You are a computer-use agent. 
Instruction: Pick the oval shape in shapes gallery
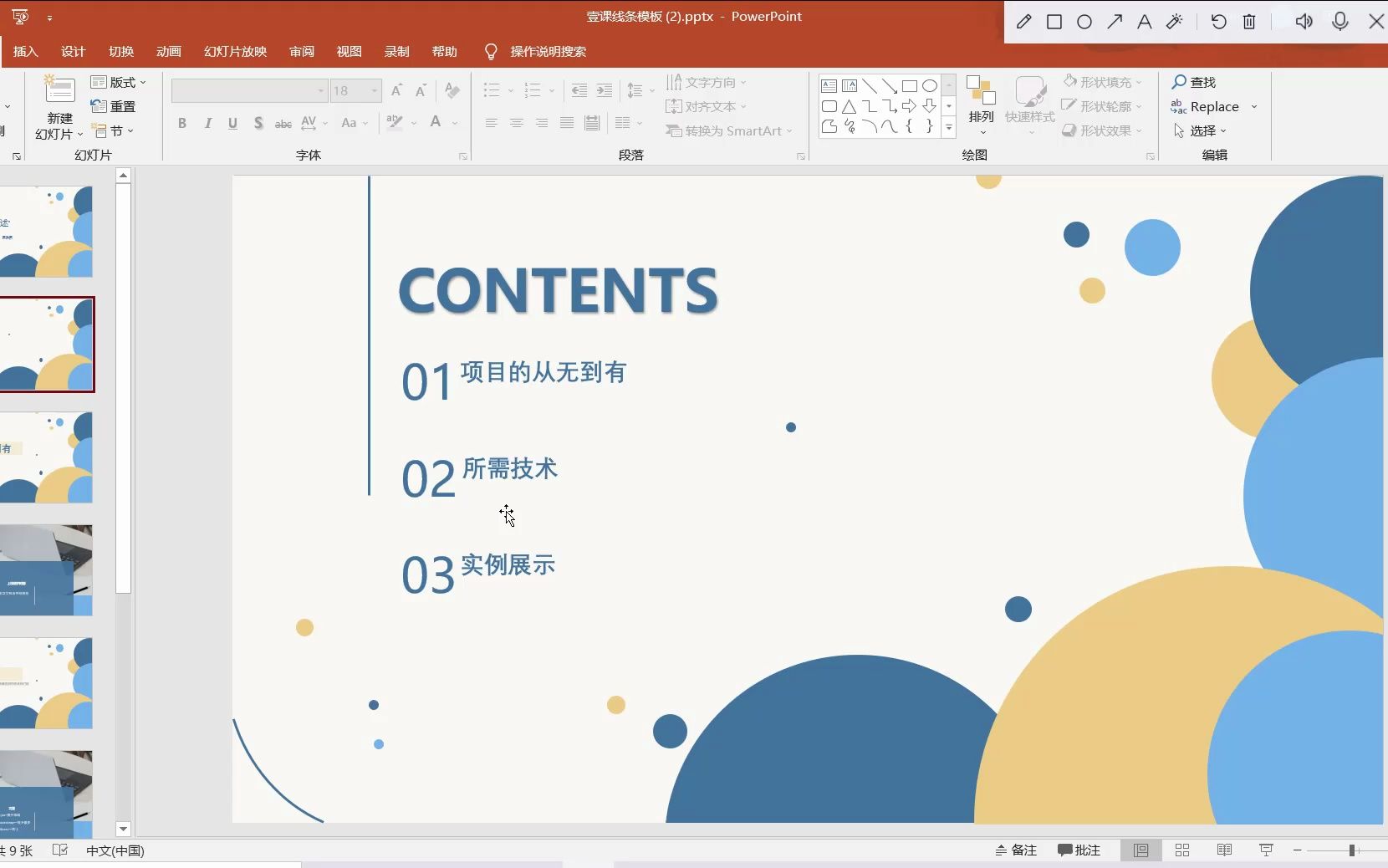(x=929, y=85)
